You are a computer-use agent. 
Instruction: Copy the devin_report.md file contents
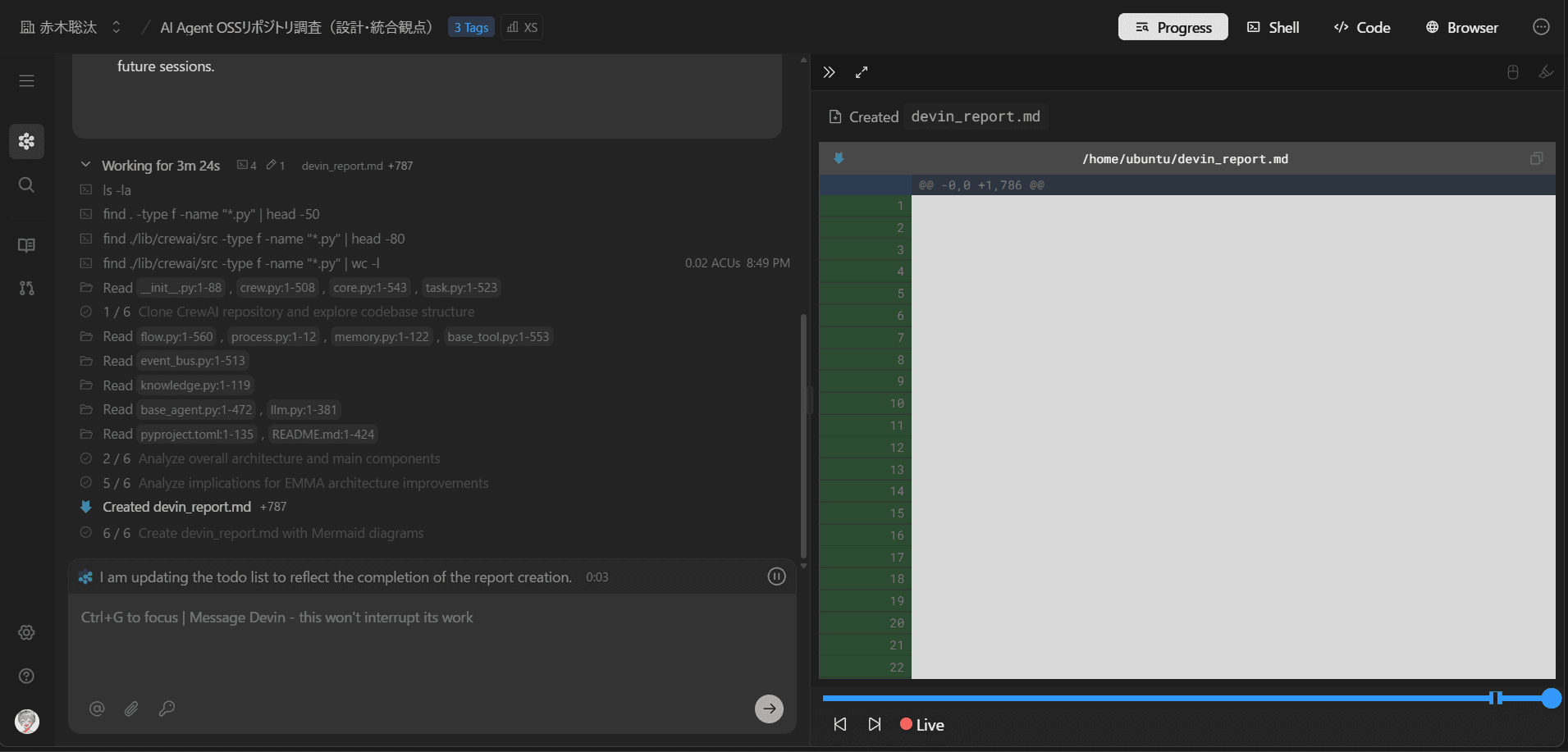click(x=1536, y=158)
